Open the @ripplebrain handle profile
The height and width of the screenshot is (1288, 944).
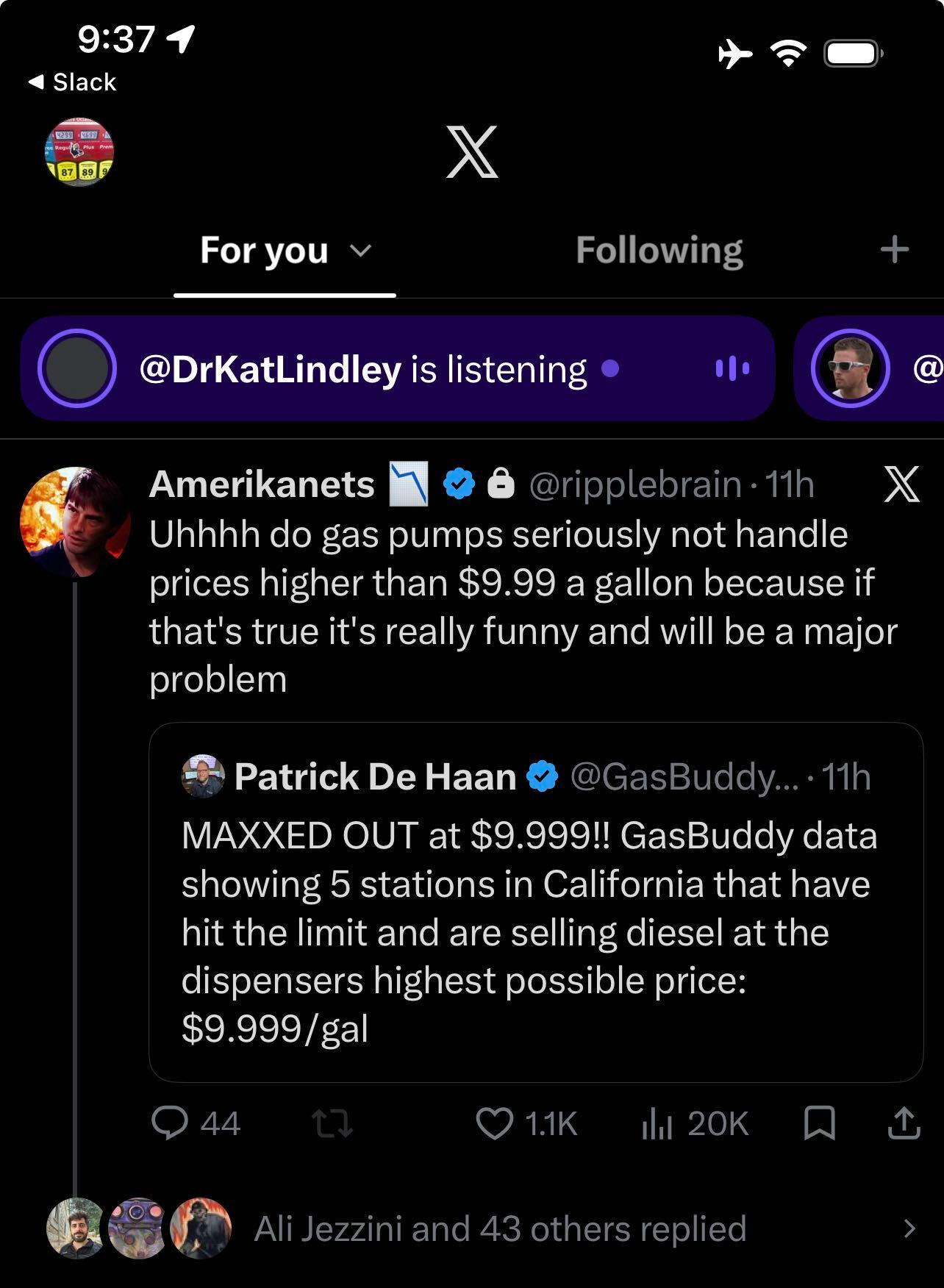[x=634, y=484]
